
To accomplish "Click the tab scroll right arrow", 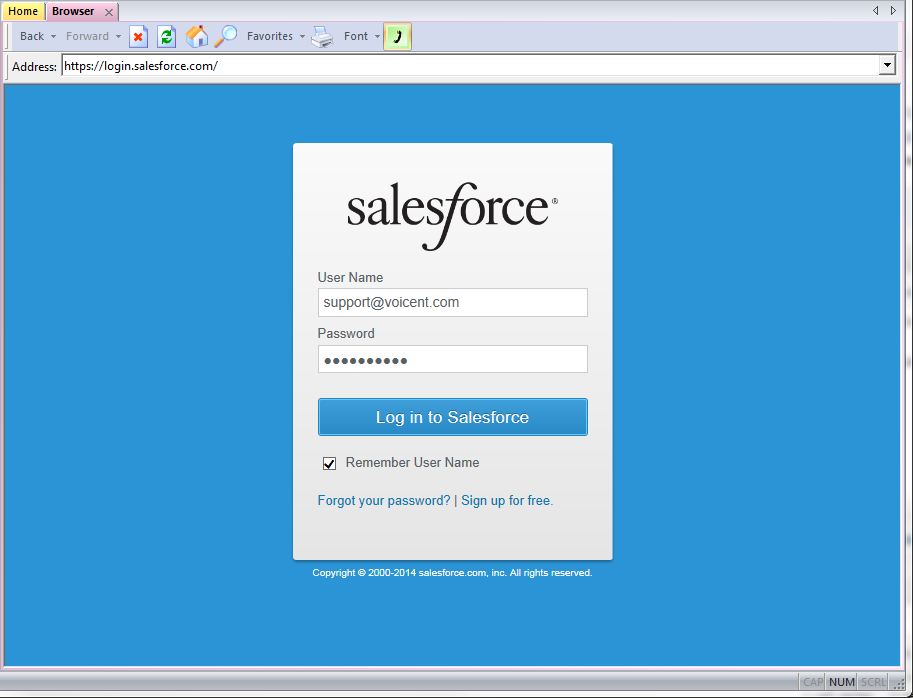I will 893,10.
